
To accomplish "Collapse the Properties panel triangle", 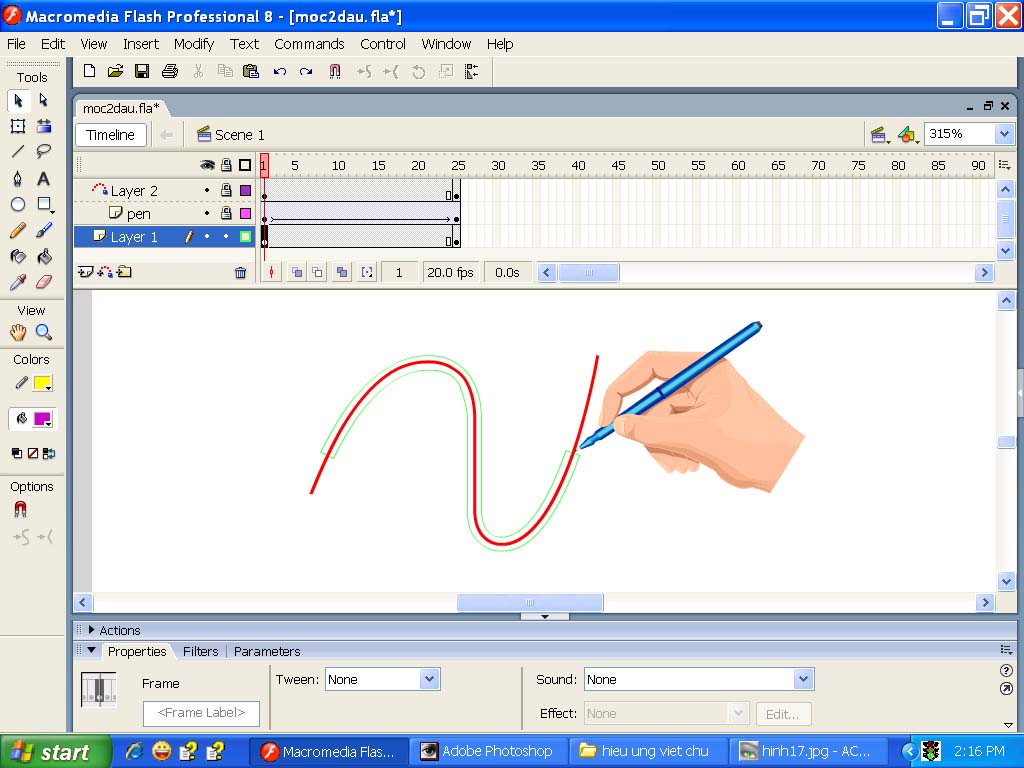I will click(91, 650).
